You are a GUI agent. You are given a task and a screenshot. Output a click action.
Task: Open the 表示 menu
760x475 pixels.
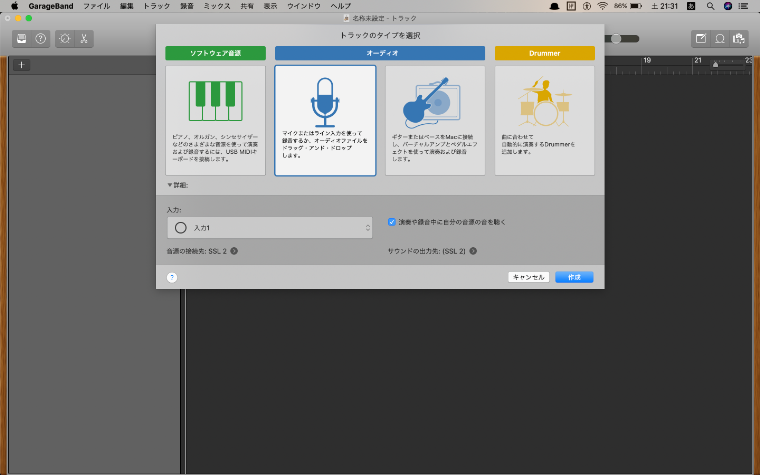pyautogui.click(x=270, y=6)
